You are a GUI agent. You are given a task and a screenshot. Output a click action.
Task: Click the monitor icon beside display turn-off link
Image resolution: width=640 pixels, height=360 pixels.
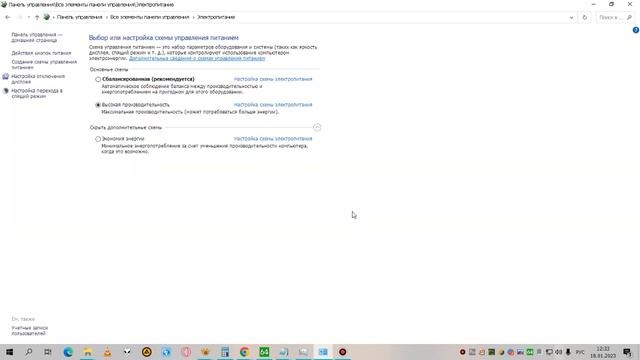point(5,77)
